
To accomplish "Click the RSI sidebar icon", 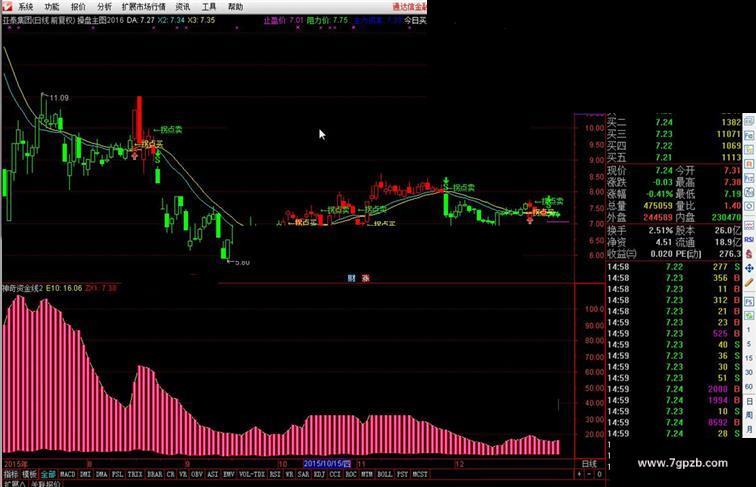I will pos(749,240).
